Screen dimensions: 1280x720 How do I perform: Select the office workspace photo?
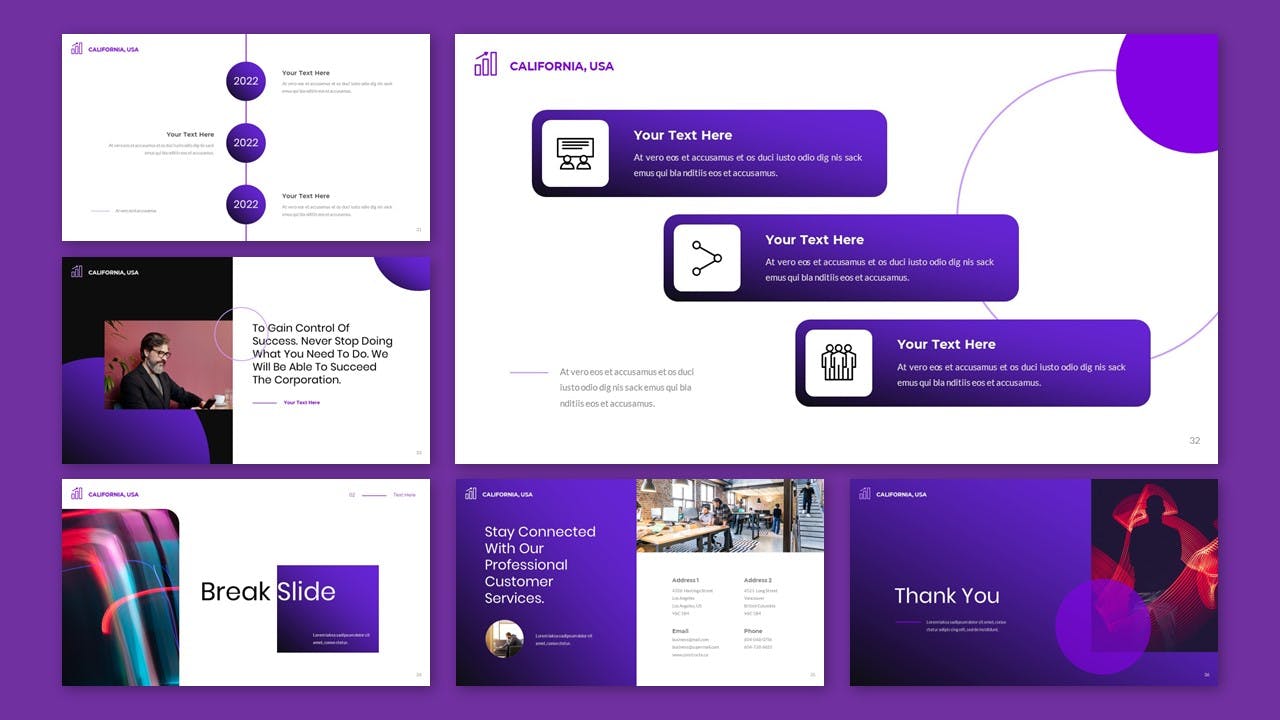pos(730,515)
